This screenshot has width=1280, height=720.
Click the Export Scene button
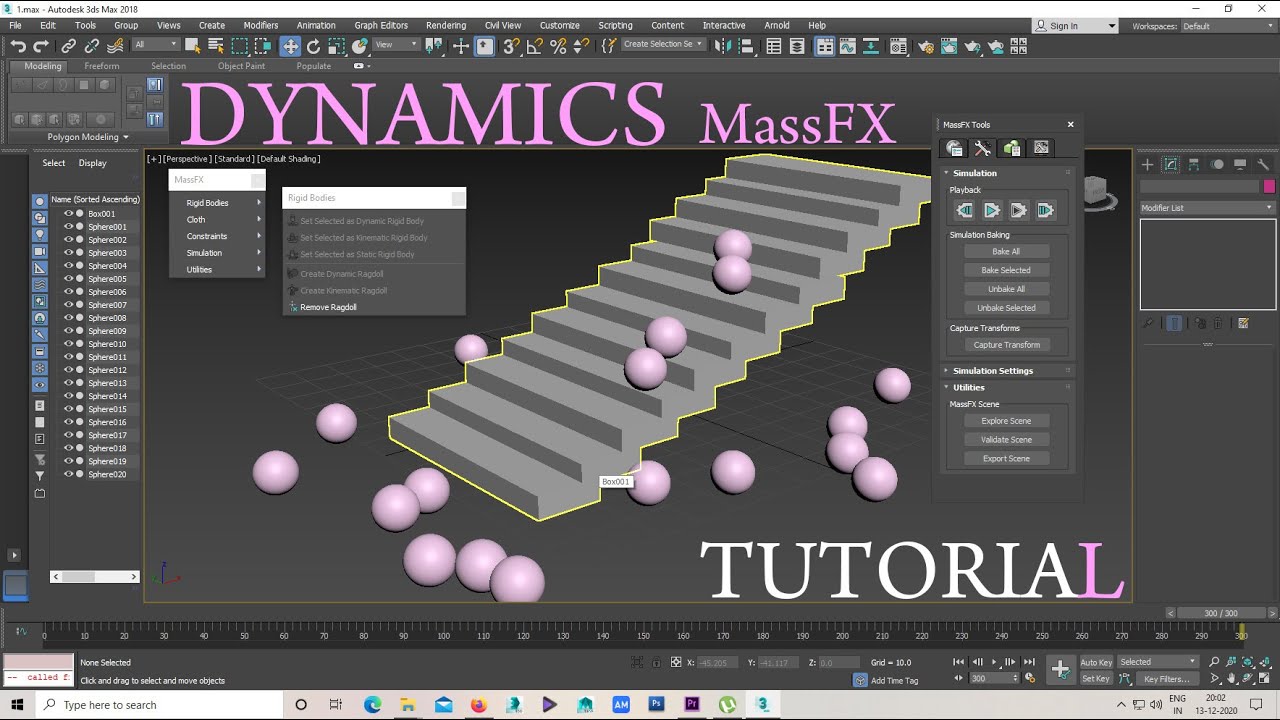pos(1006,459)
